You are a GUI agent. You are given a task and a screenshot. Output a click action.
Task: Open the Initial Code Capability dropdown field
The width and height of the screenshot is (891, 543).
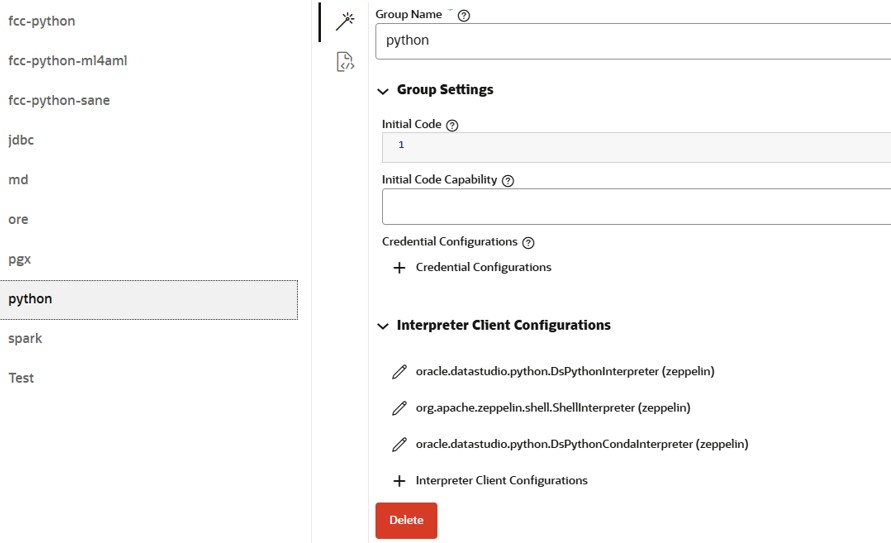click(636, 206)
